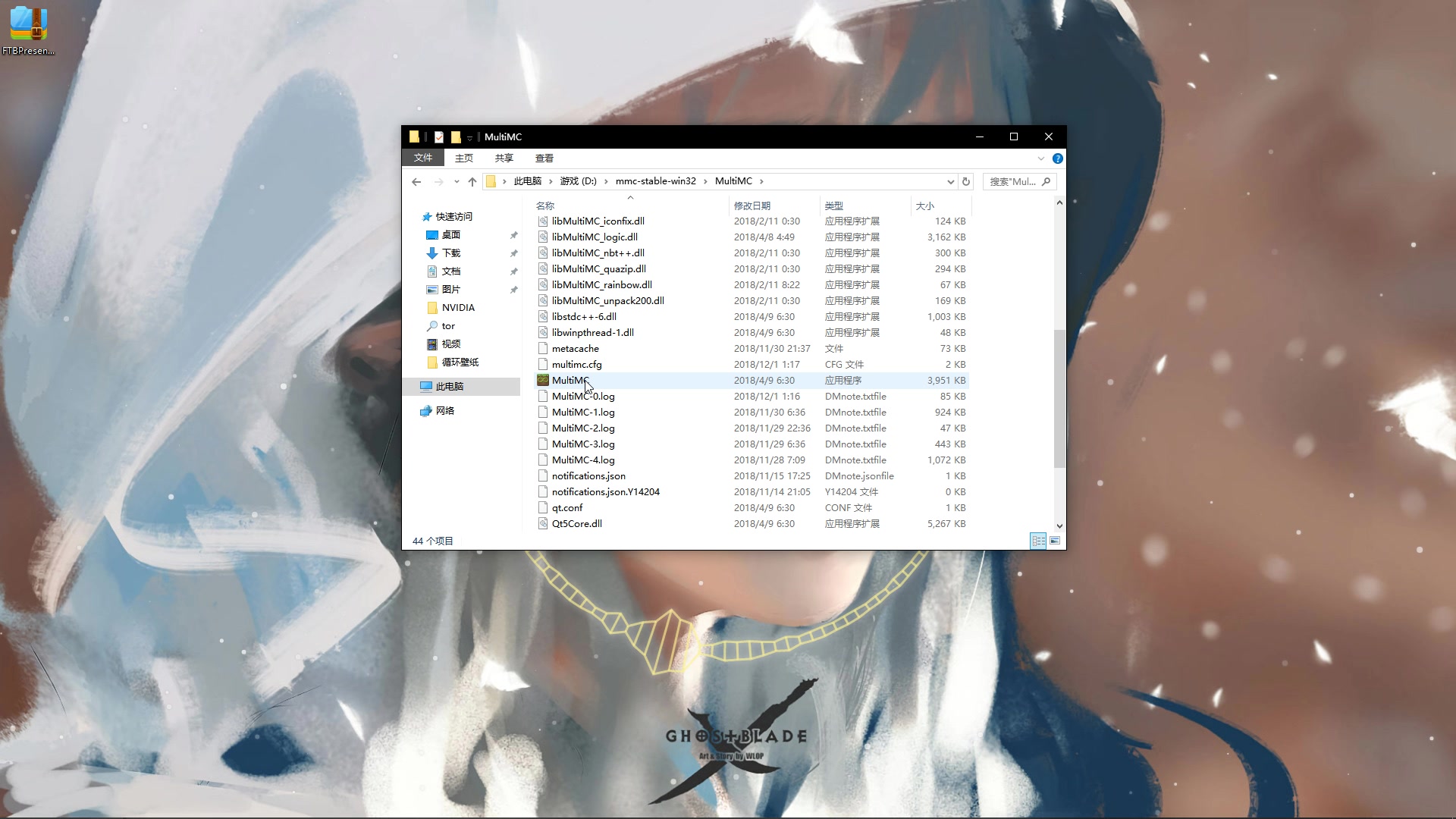The image size is (1456, 819).
Task: Click the Properties quick access toolbar icon
Action: click(439, 137)
